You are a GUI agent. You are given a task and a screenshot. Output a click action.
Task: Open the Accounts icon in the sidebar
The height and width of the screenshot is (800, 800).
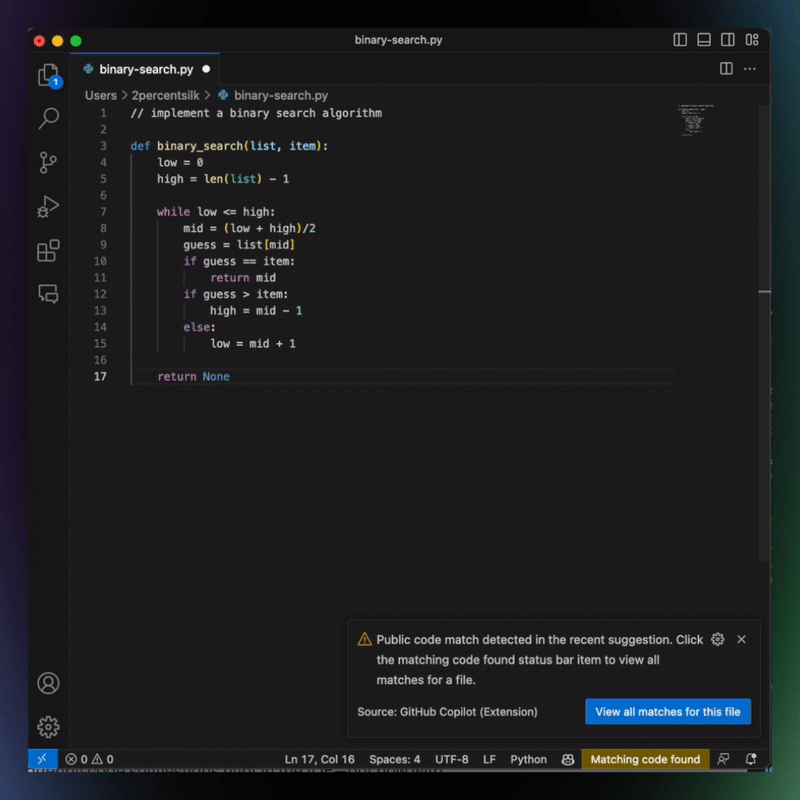(49, 682)
